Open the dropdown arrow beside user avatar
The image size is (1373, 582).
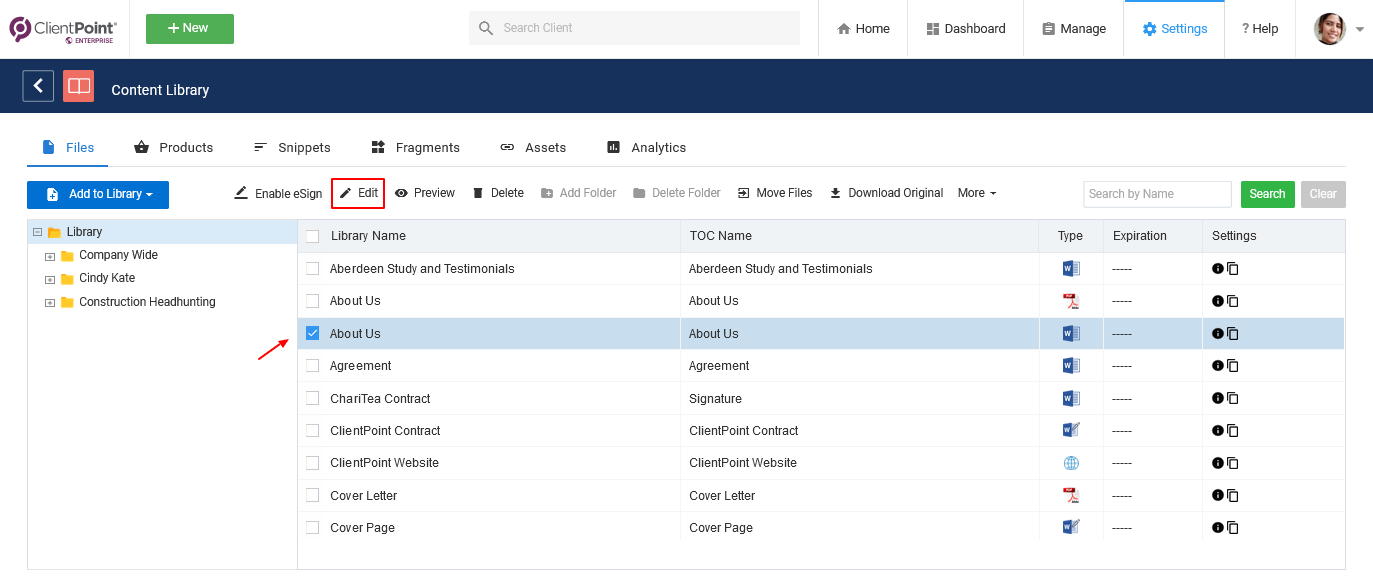1360,30
